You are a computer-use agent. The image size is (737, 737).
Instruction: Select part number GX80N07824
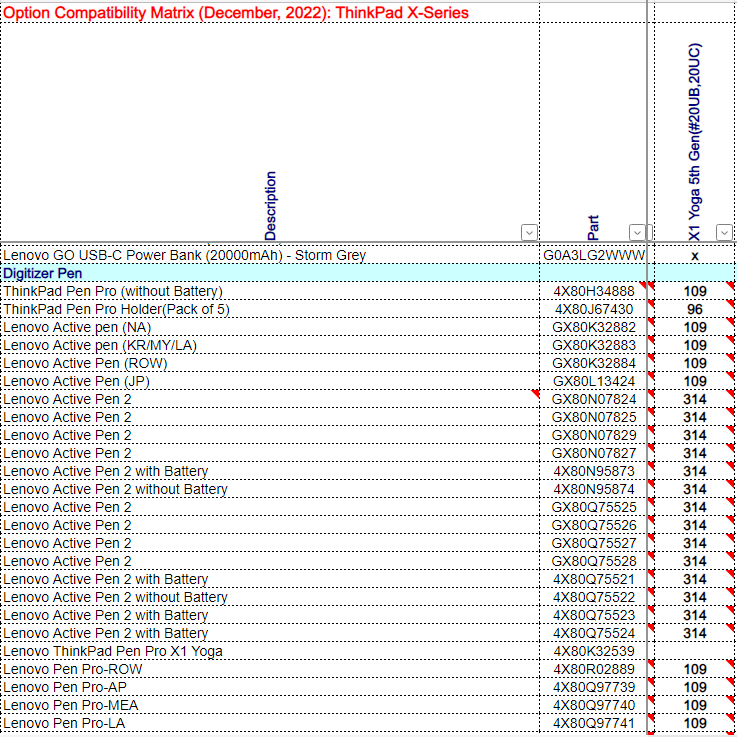pos(594,399)
